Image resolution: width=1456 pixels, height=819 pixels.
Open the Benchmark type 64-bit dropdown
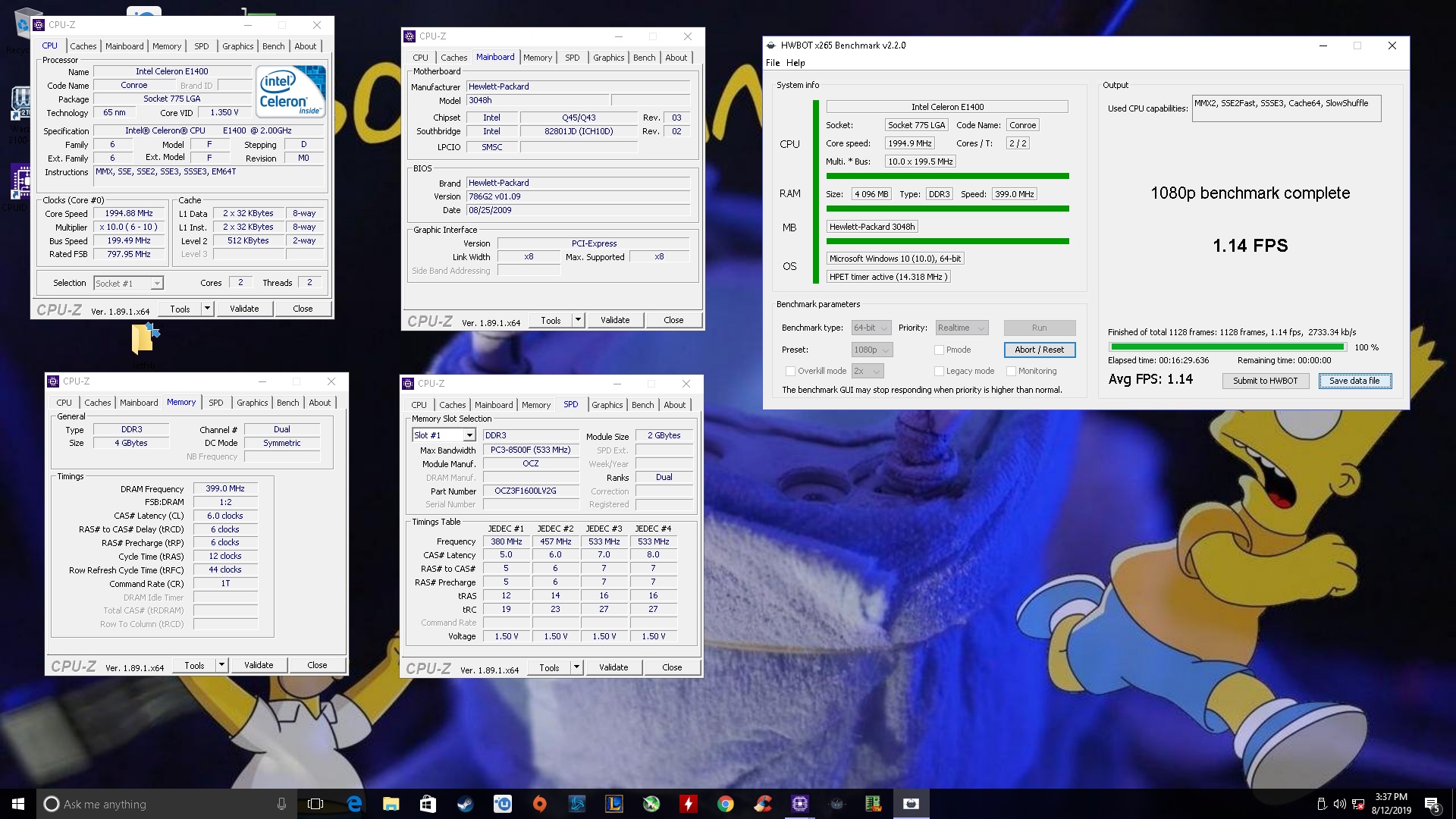871,328
